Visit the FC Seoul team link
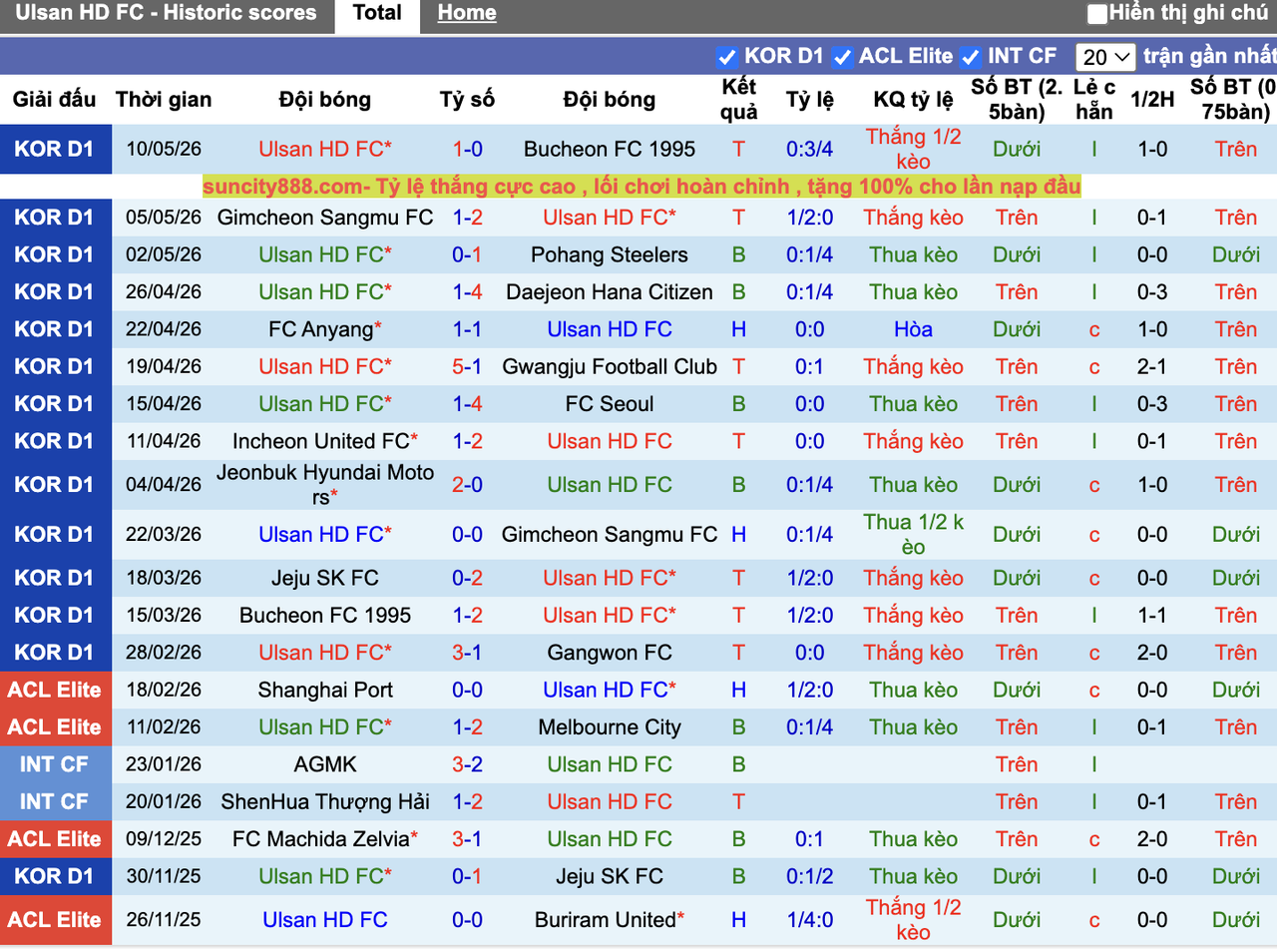Screen dimensions: 1277x952 [x=610, y=404]
